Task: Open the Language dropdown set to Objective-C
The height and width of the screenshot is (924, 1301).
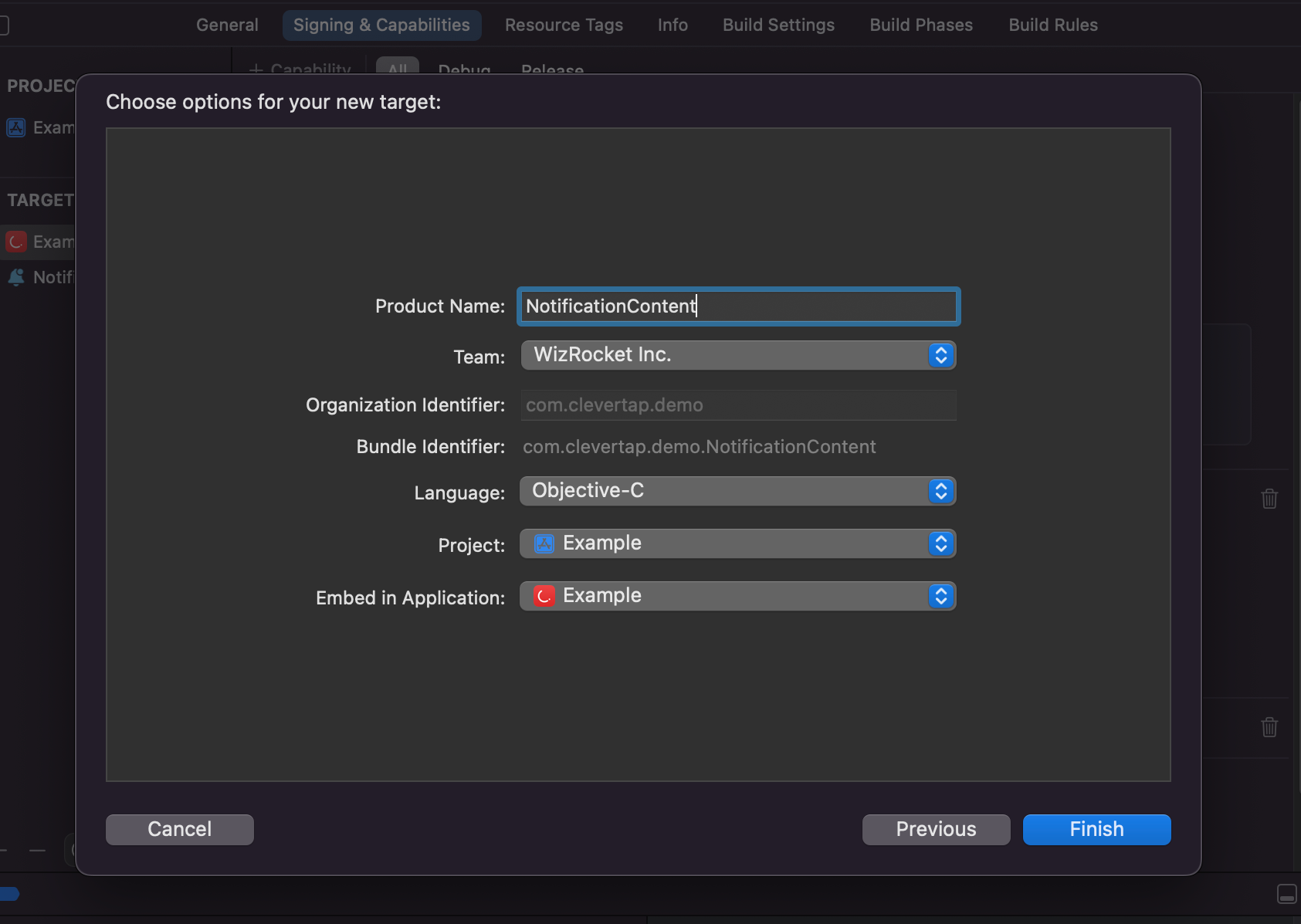Action: click(x=737, y=491)
